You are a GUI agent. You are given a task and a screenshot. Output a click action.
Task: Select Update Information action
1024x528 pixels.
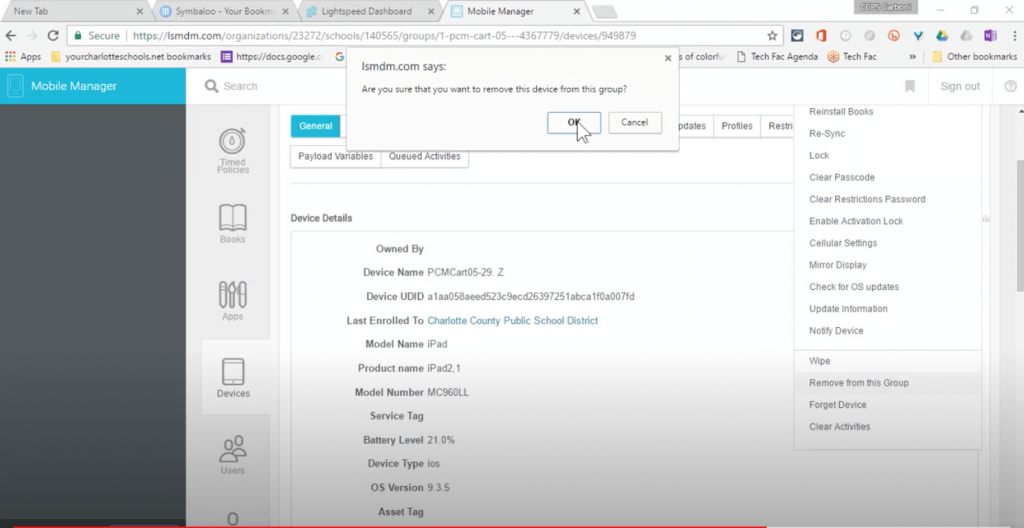tap(848, 308)
